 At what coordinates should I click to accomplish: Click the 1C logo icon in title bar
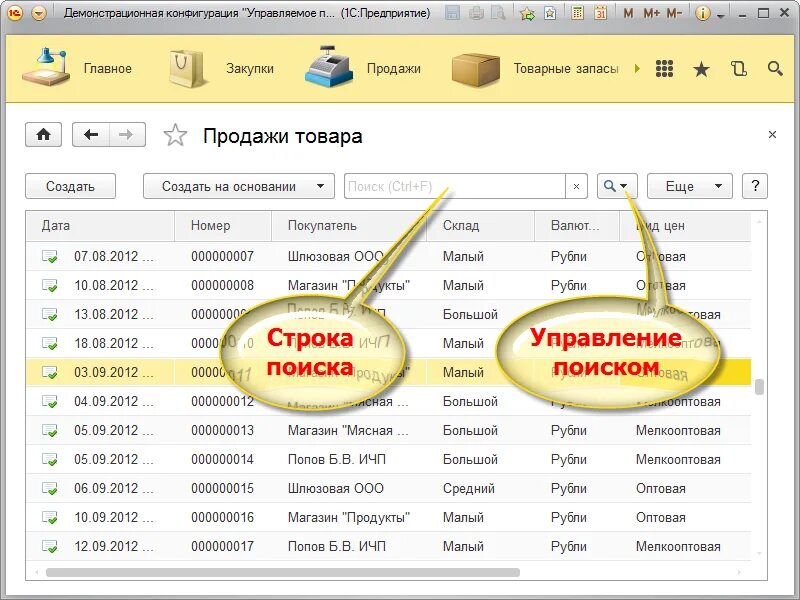pos(15,14)
